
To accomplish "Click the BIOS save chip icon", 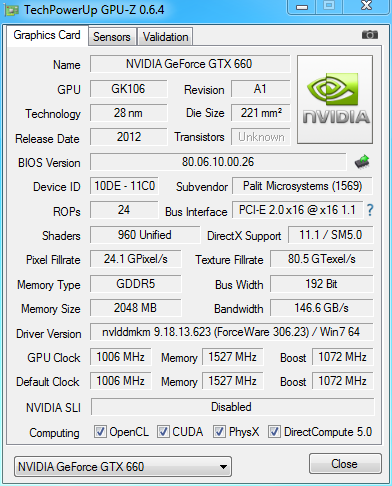I will tap(362, 162).
